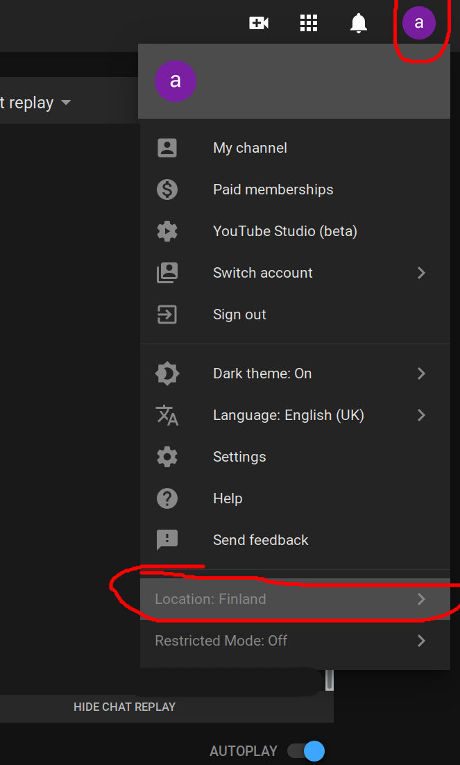460x765 pixels.
Task: Open the notifications bell
Action: point(359,23)
